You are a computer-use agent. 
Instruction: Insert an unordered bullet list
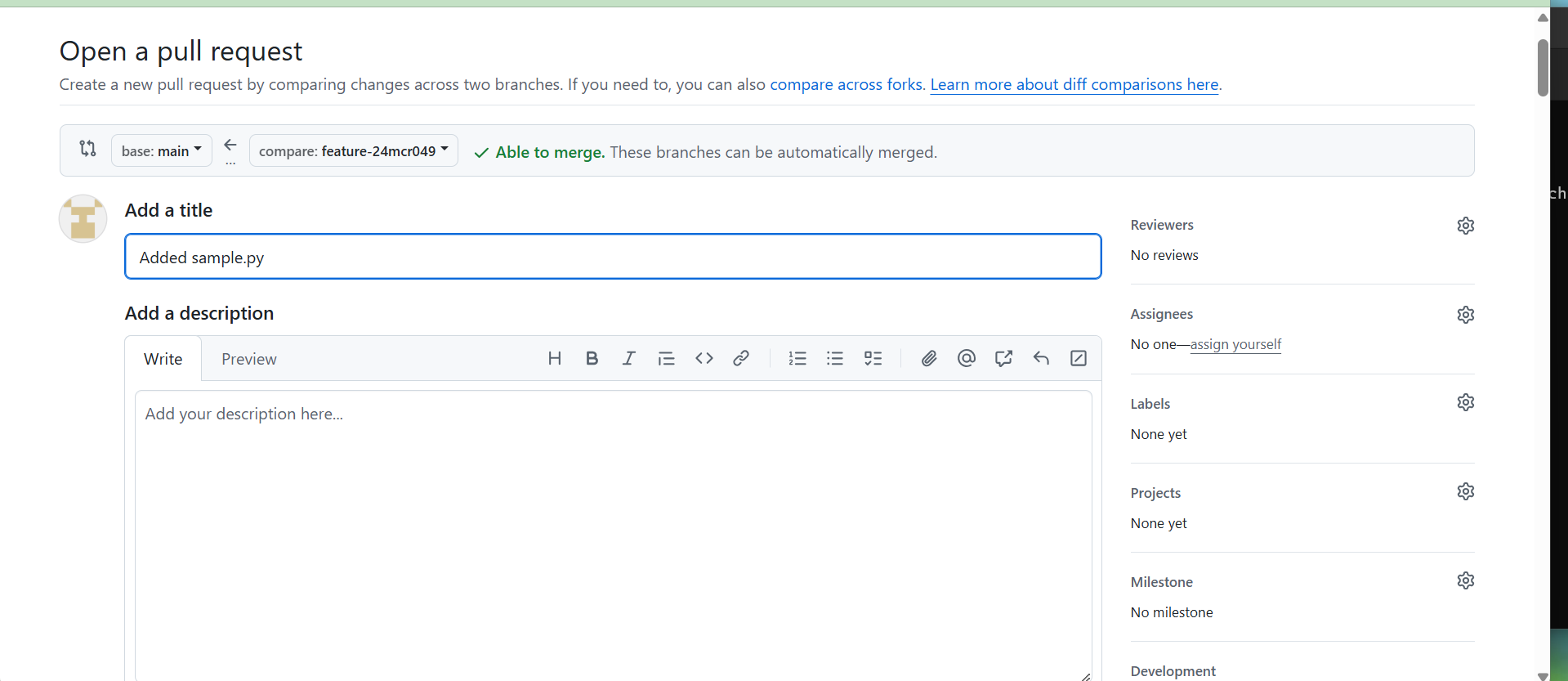tap(835, 358)
